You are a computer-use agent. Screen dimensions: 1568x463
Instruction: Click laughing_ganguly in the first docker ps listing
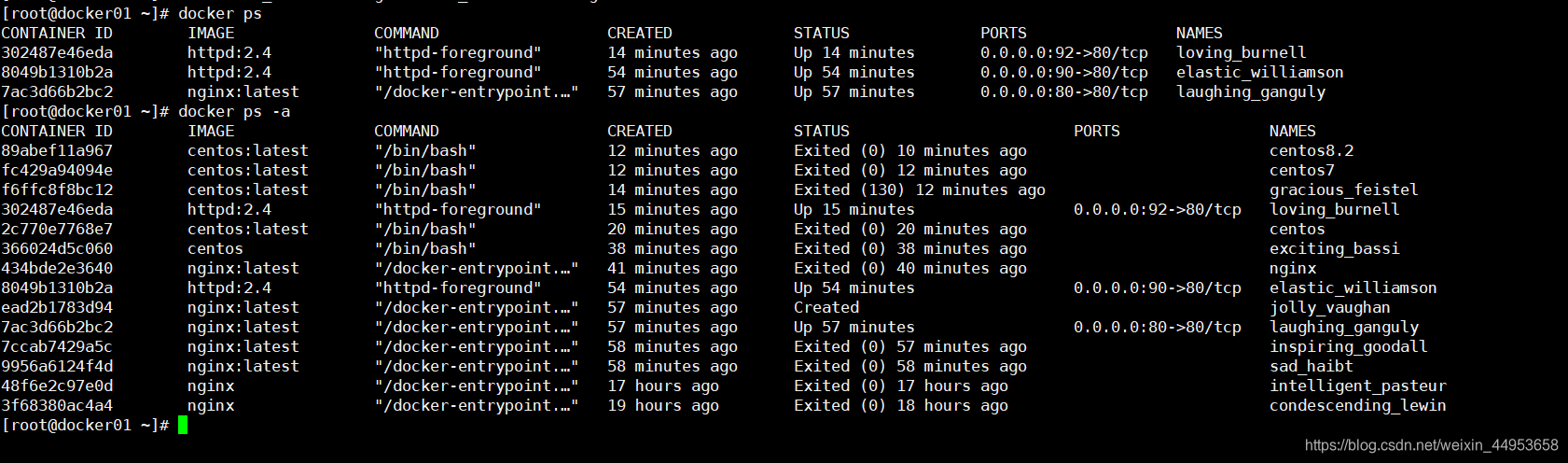coord(1251,91)
